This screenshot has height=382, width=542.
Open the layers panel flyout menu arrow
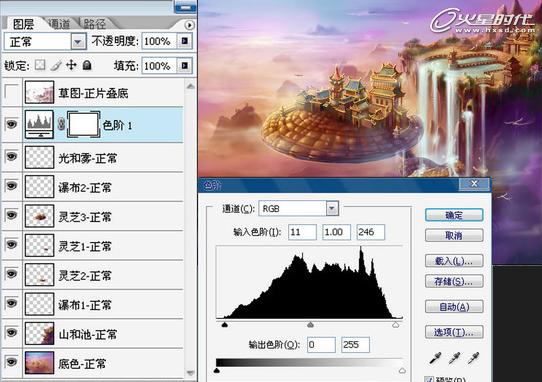tap(189, 25)
